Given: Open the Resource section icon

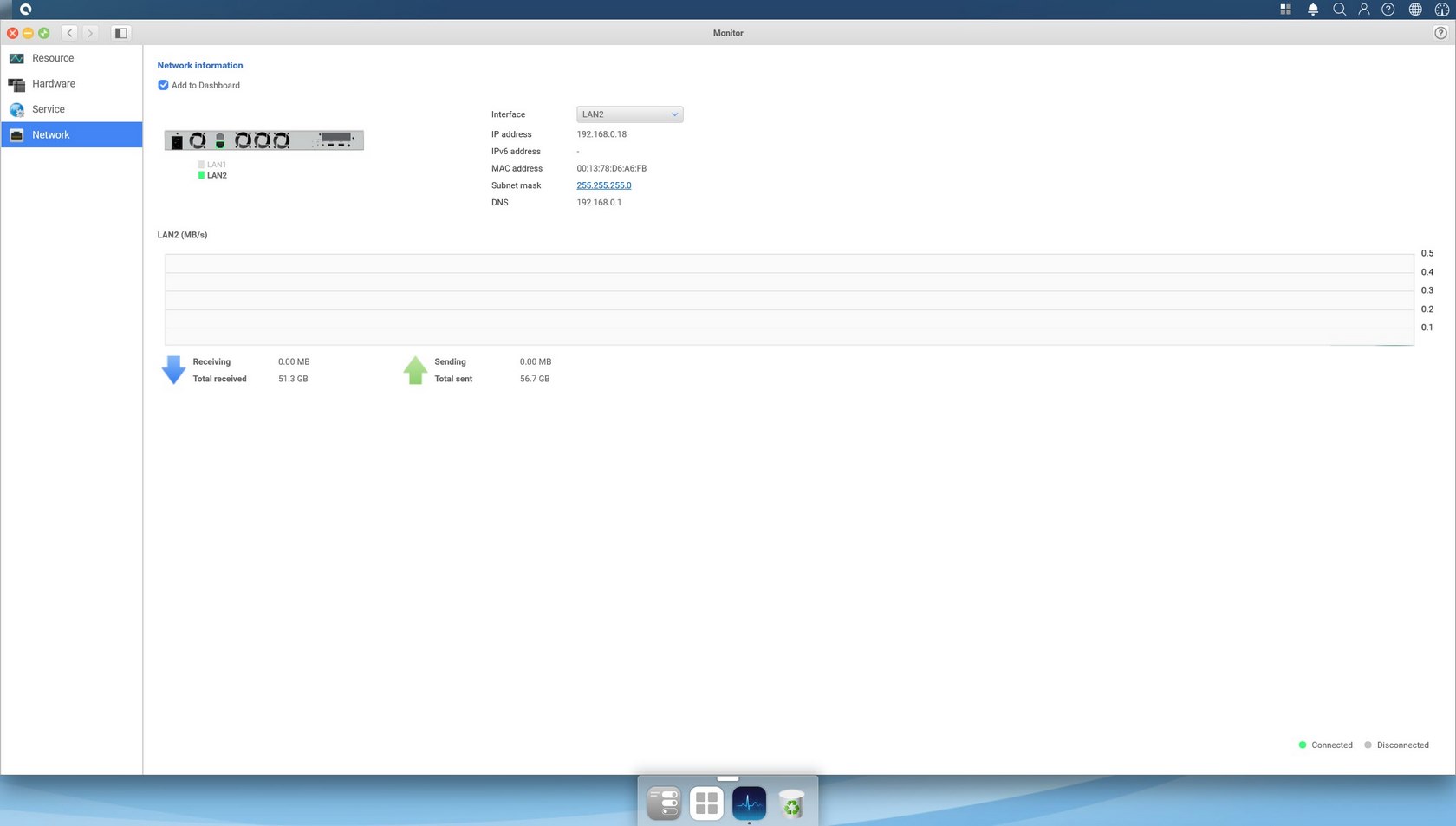Looking at the screenshot, I should [16, 58].
